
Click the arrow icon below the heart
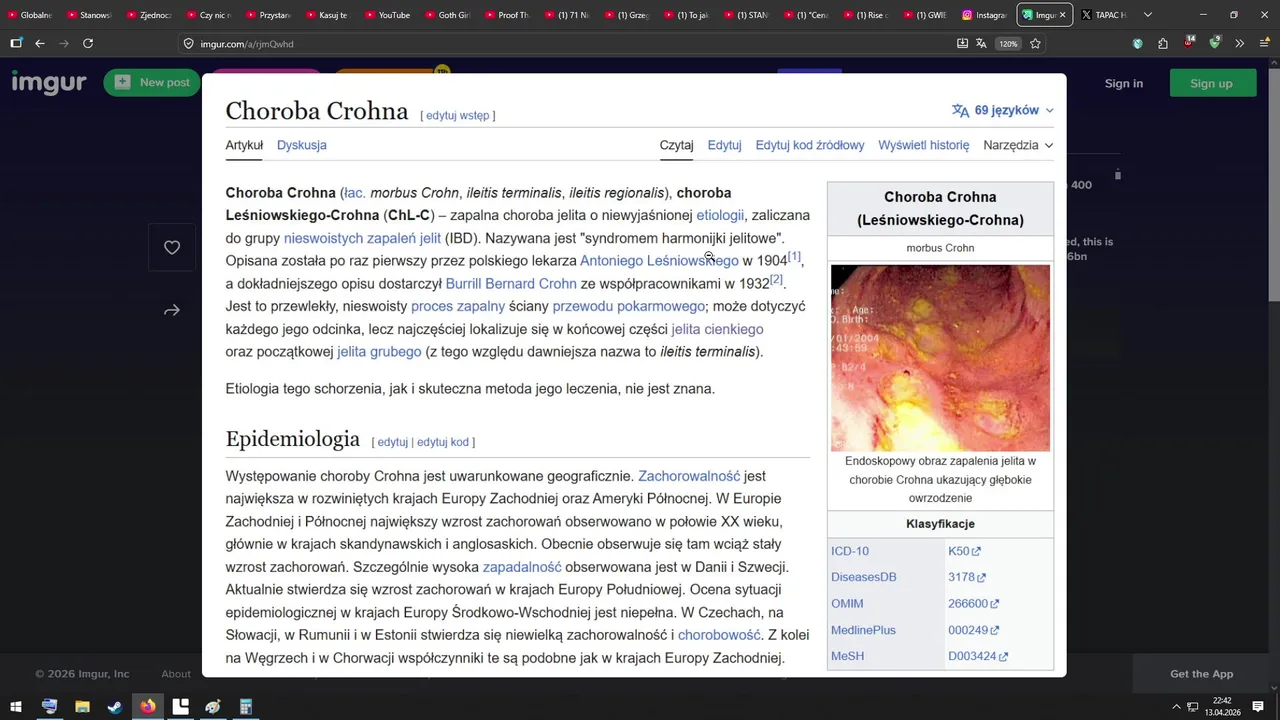(172, 311)
